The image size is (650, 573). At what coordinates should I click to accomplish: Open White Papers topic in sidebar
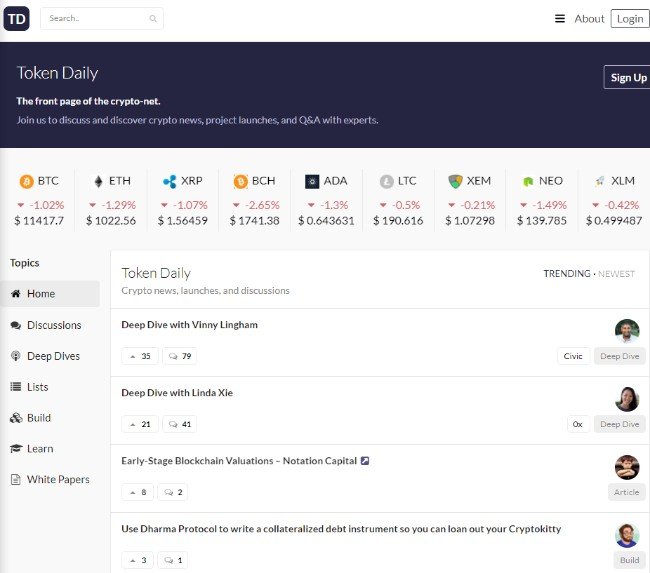tap(58, 480)
